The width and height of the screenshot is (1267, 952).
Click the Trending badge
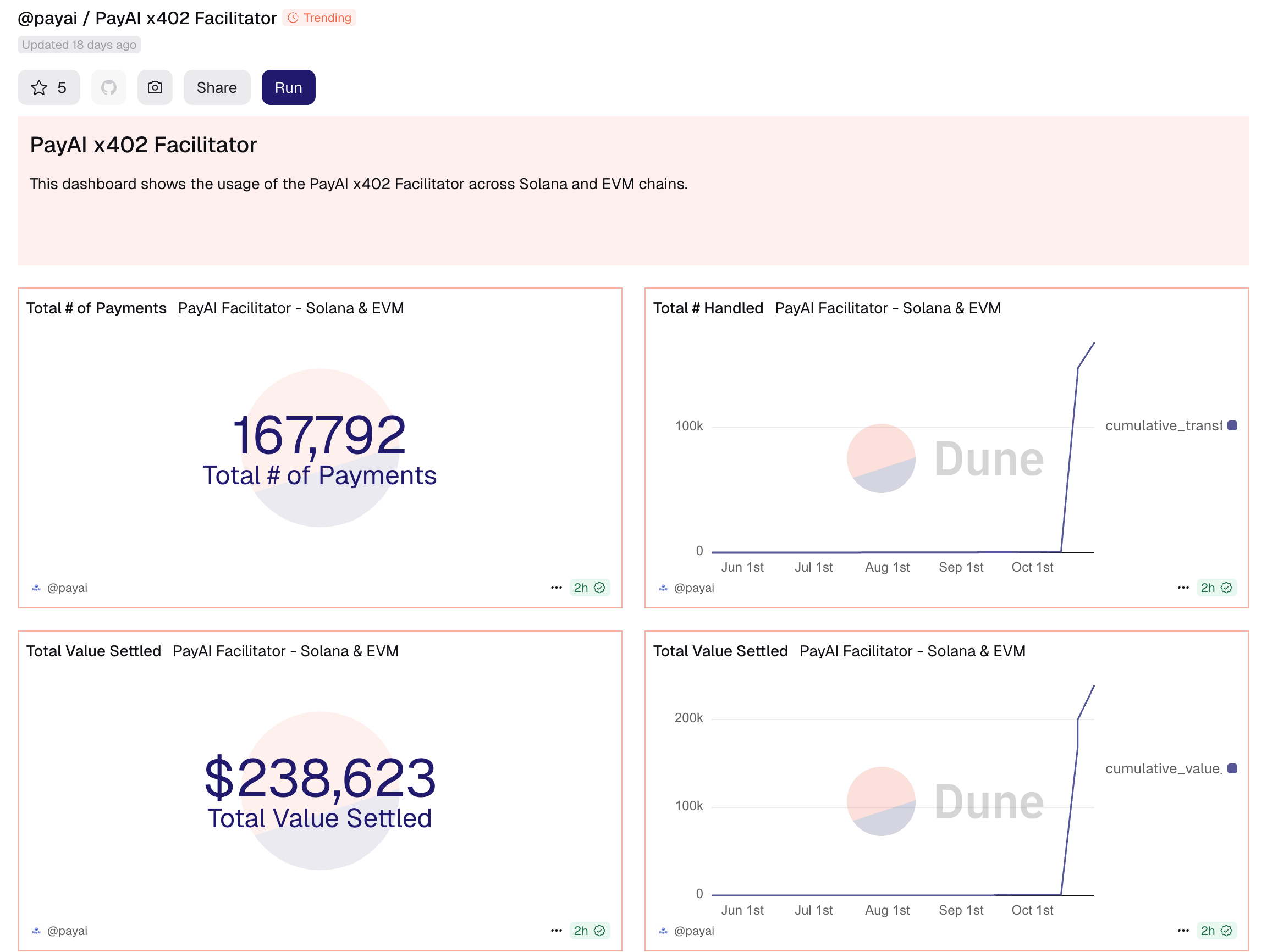click(x=319, y=18)
